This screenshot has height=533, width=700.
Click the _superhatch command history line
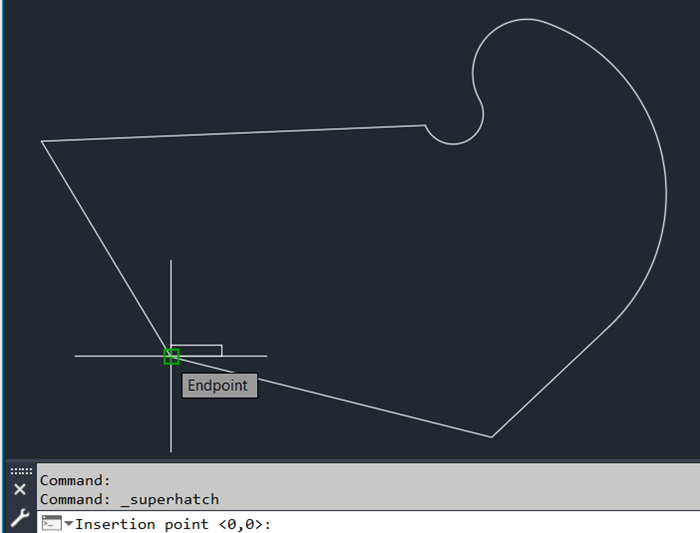pos(129,499)
